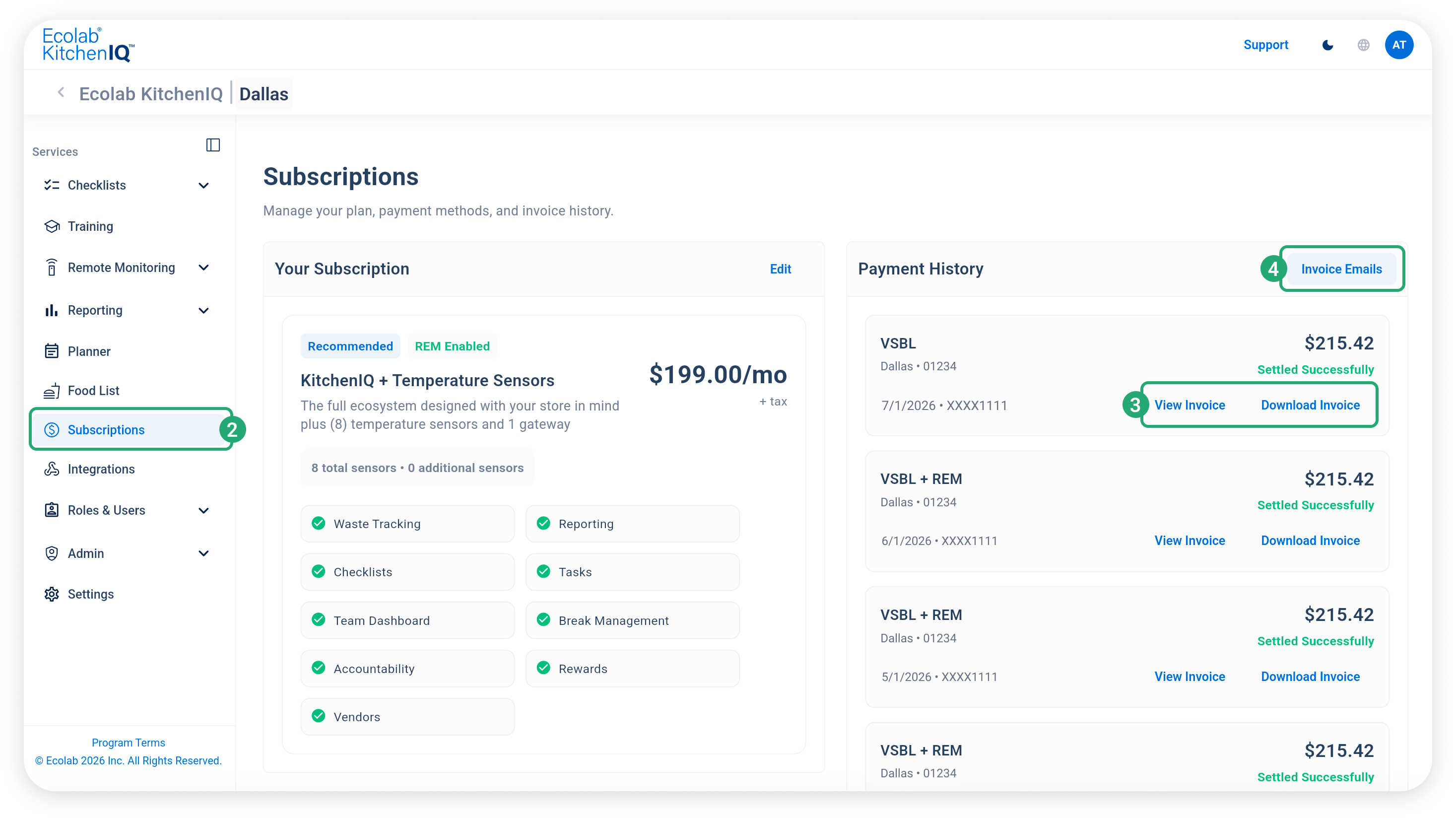View Invoice for 6/1/2026 payment
The width and height of the screenshot is (1456, 819).
coord(1189,541)
